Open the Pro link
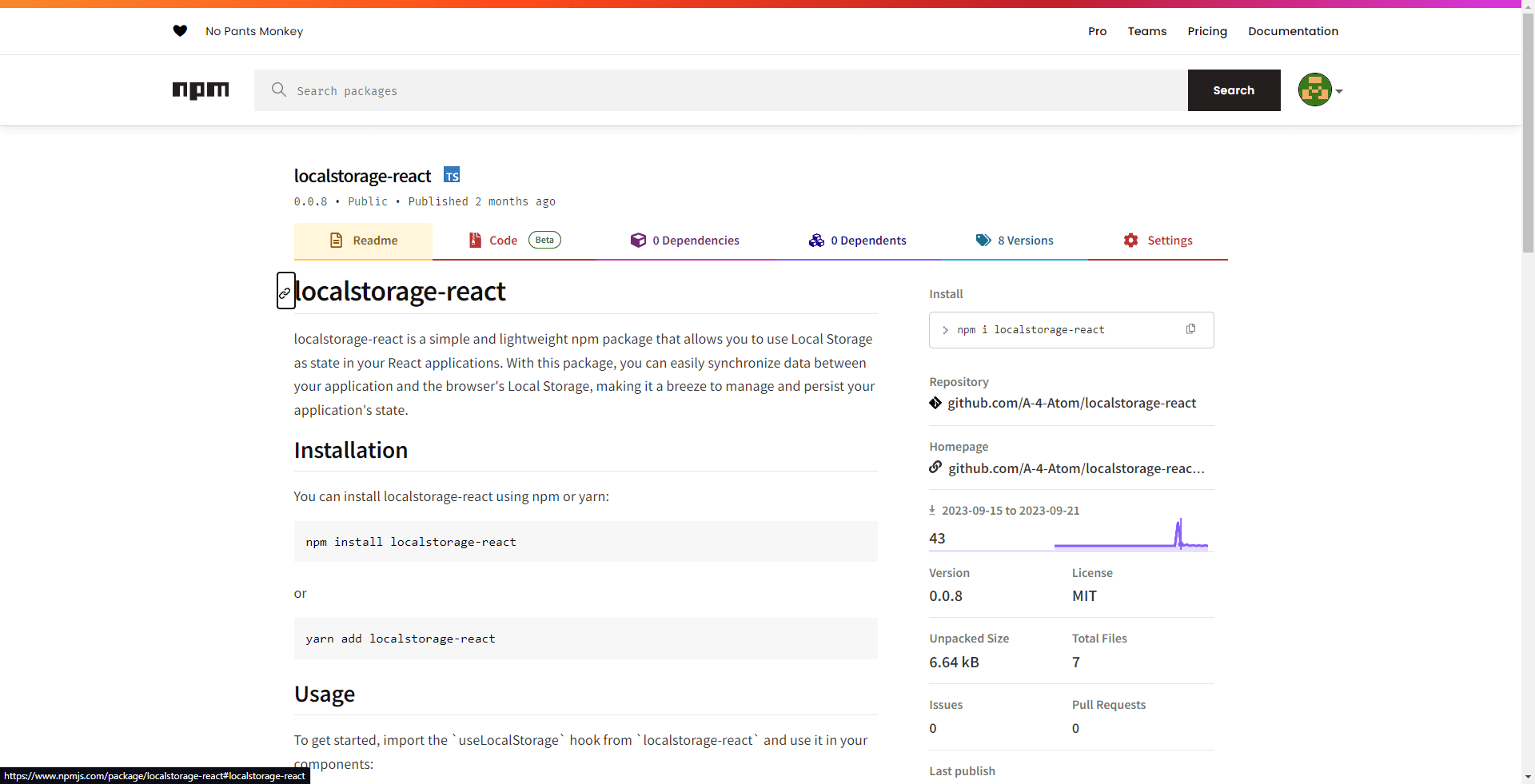This screenshot has width=1535, height=784. (1097, 31)
